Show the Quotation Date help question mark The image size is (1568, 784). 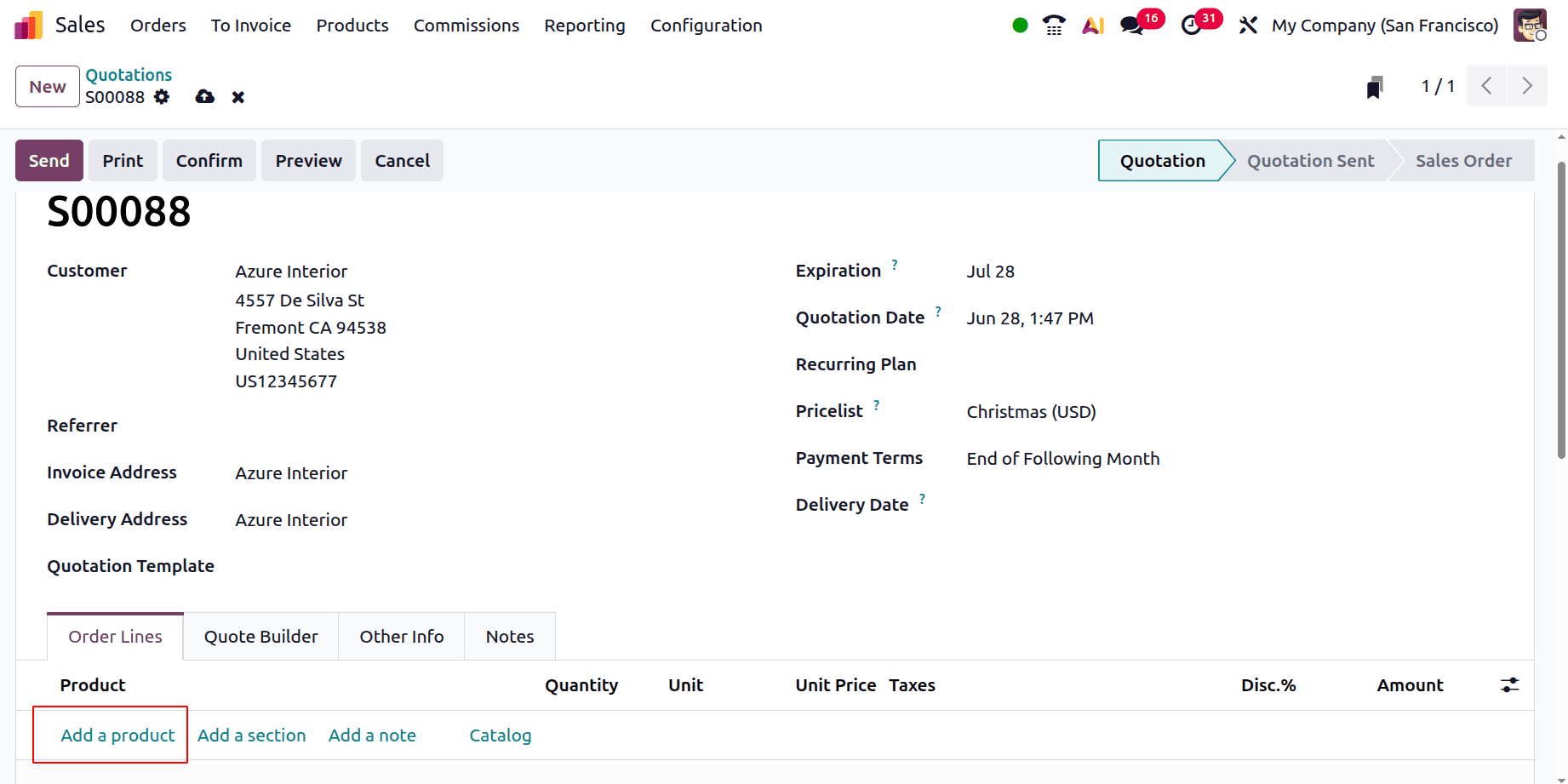point(938,312)
